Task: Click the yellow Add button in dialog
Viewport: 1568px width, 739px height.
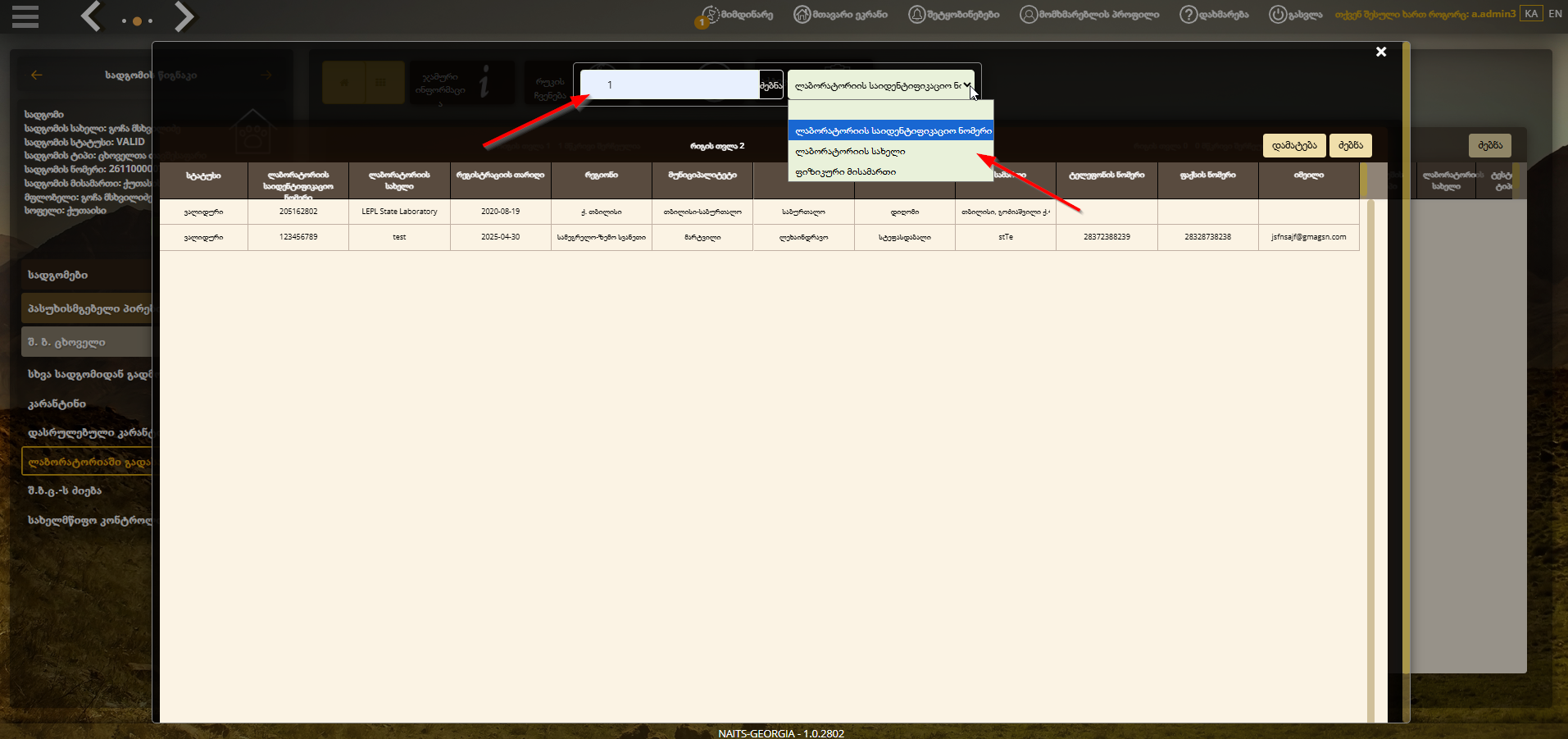Action: [x=1294, y=145]
